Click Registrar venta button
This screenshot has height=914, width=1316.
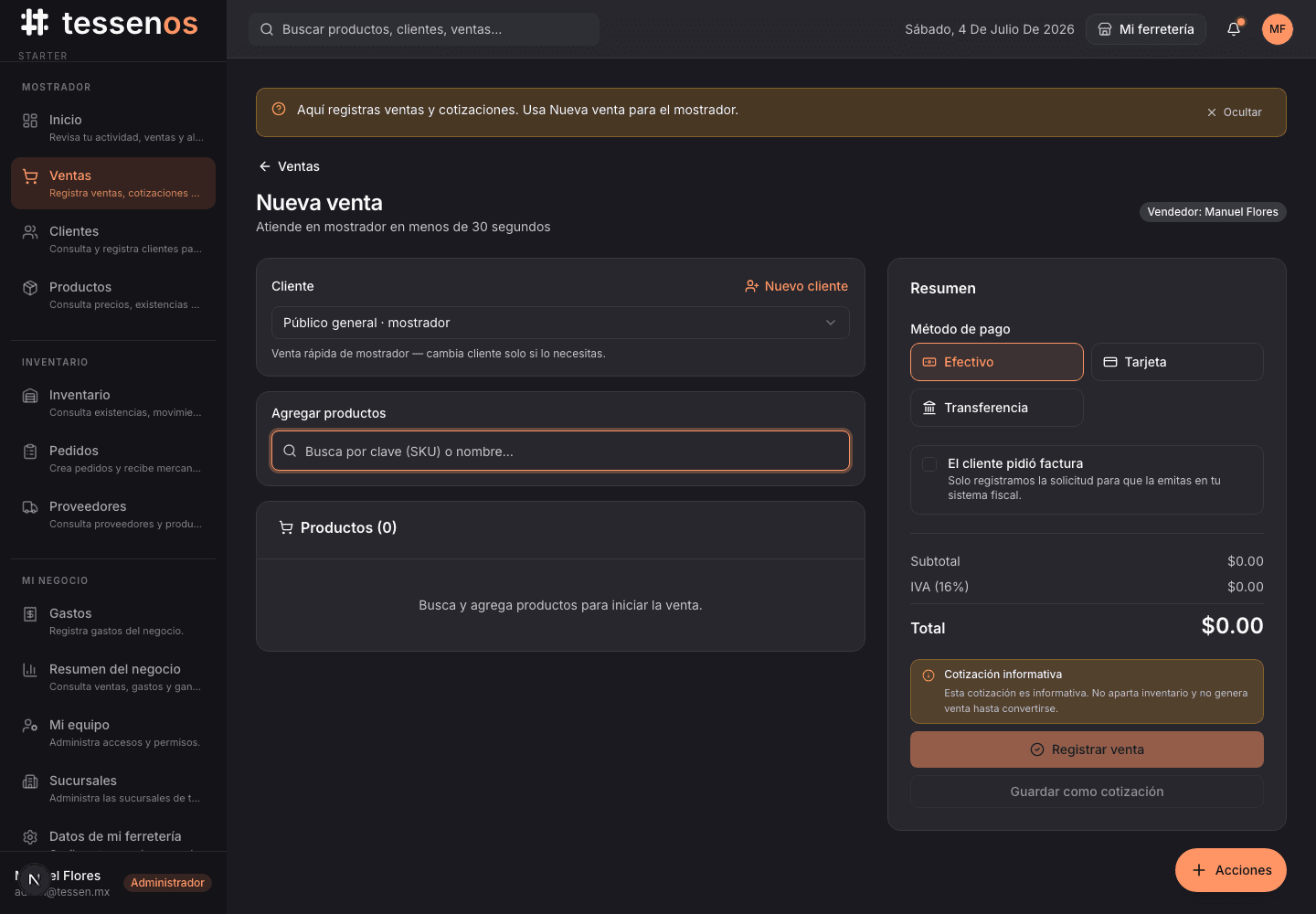pyautogui.click(x=1087, y=749)
